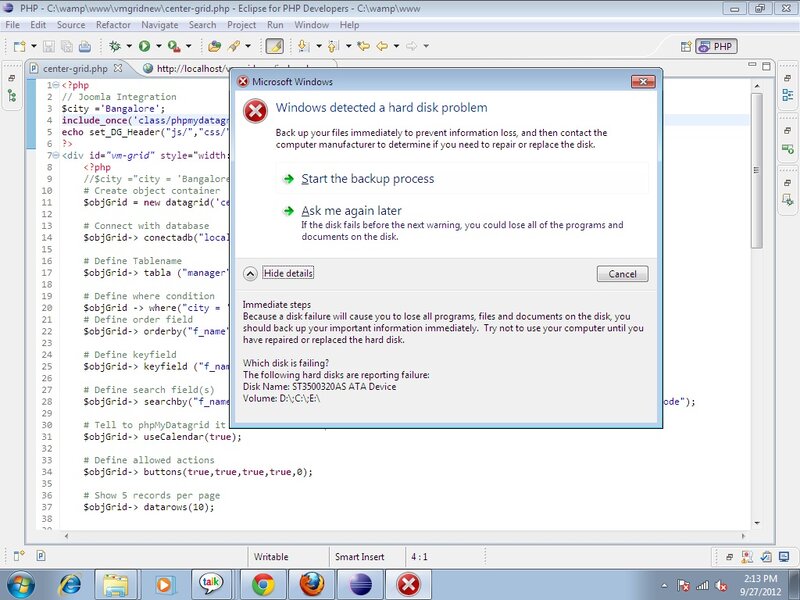This screenshot has height=600, width=800.
Task: Open Back history dropdown arrow
Action: (396, 46)
